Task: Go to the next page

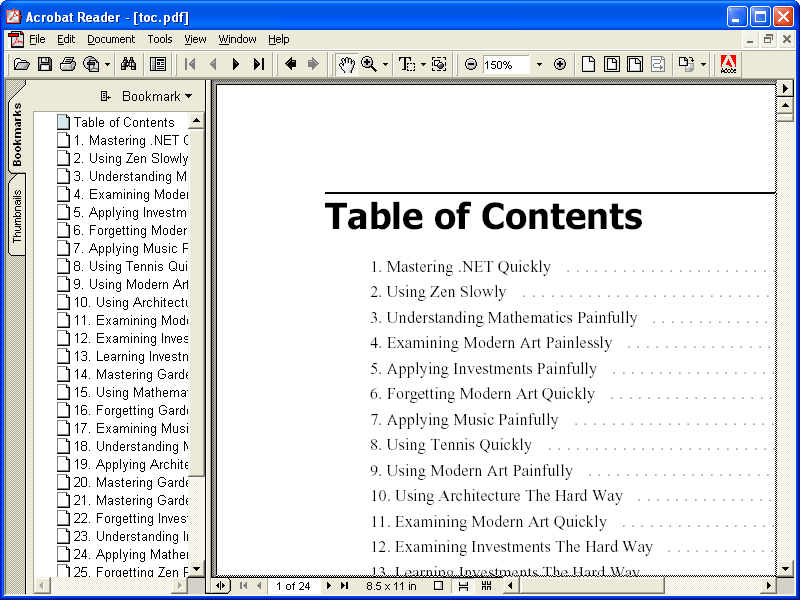Action: point(235,63)
